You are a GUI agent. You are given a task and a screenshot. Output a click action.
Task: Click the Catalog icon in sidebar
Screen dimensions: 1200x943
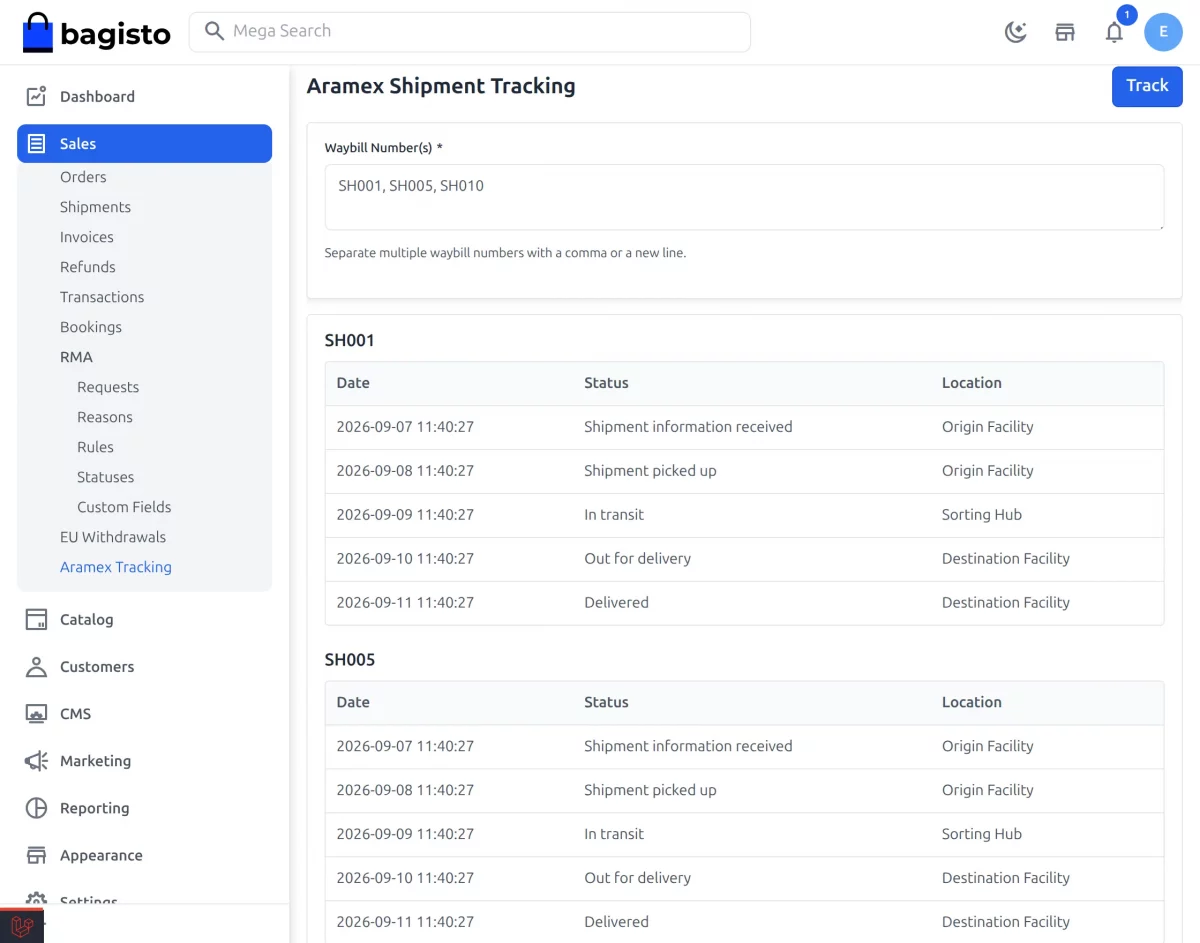(36, 619)
